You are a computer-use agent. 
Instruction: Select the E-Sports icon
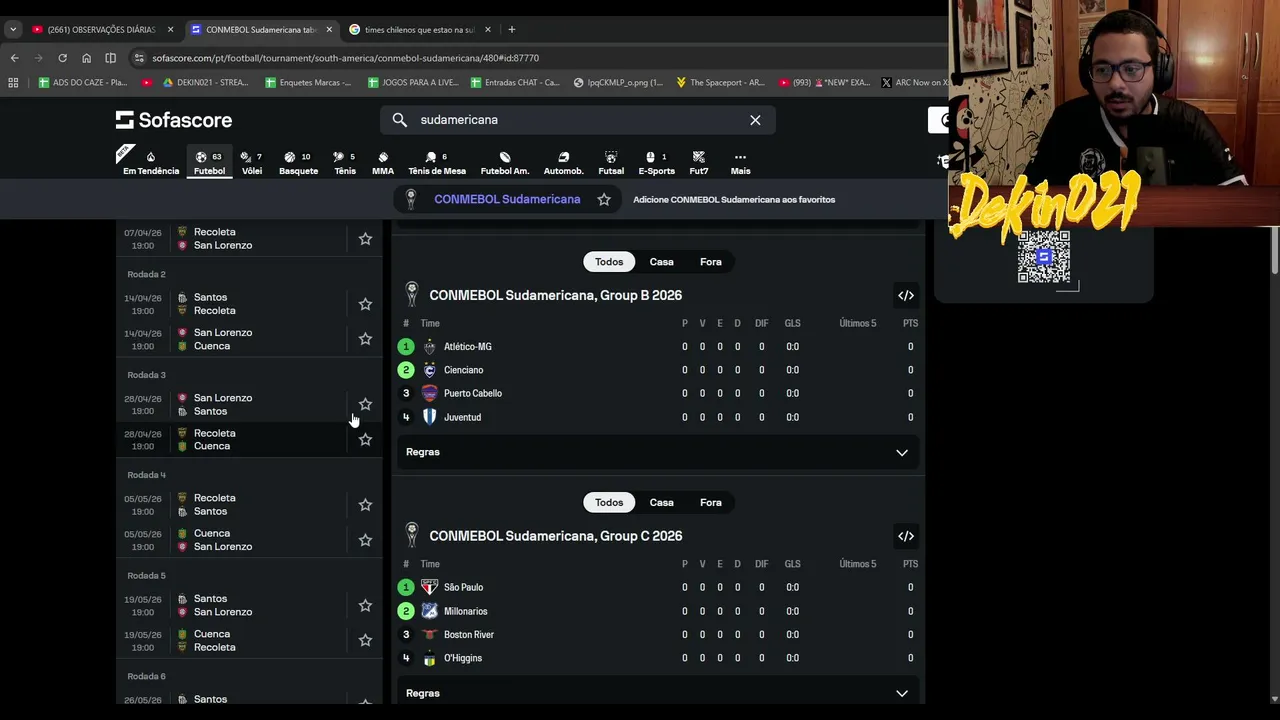[656, 163]
